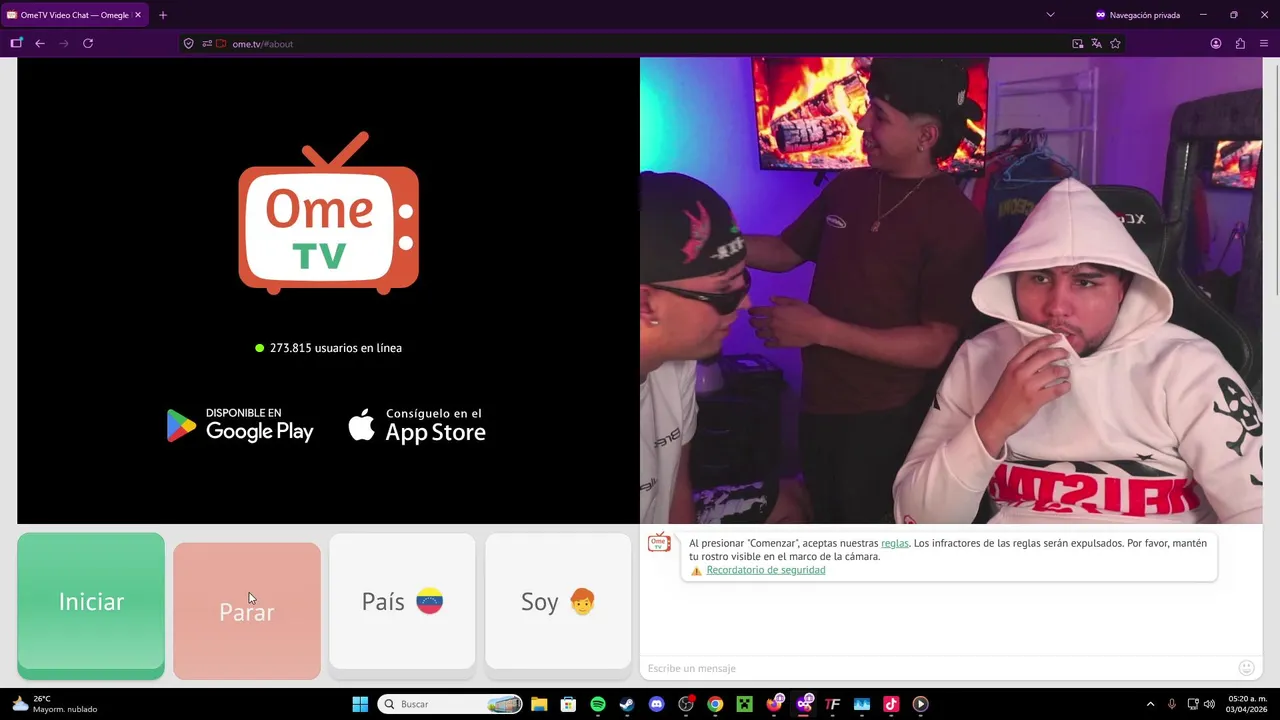Open the Google Play download badge

click(x=240, y=425)
